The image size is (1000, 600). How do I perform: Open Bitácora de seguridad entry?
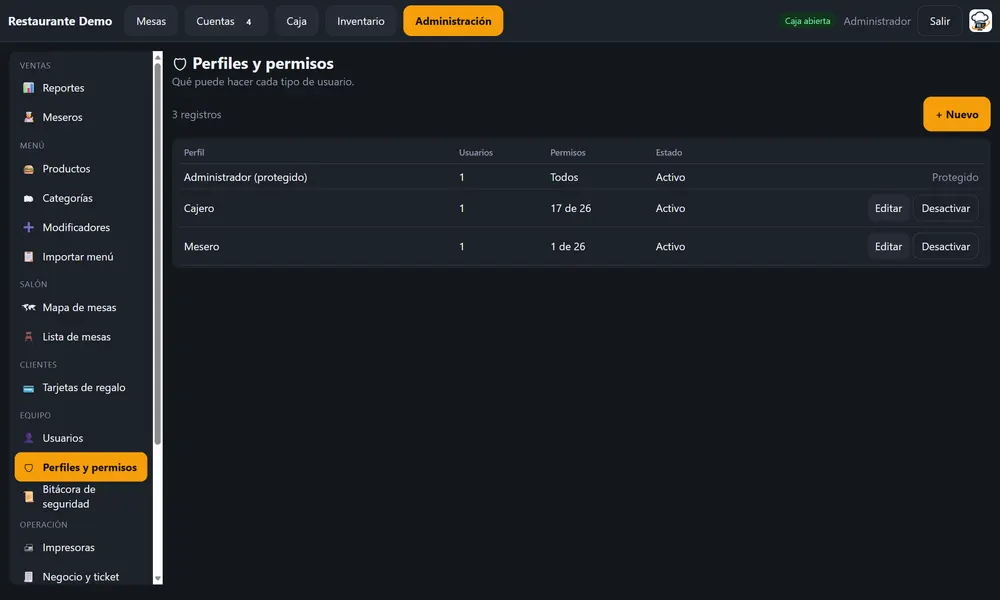[x=81, y=497]
